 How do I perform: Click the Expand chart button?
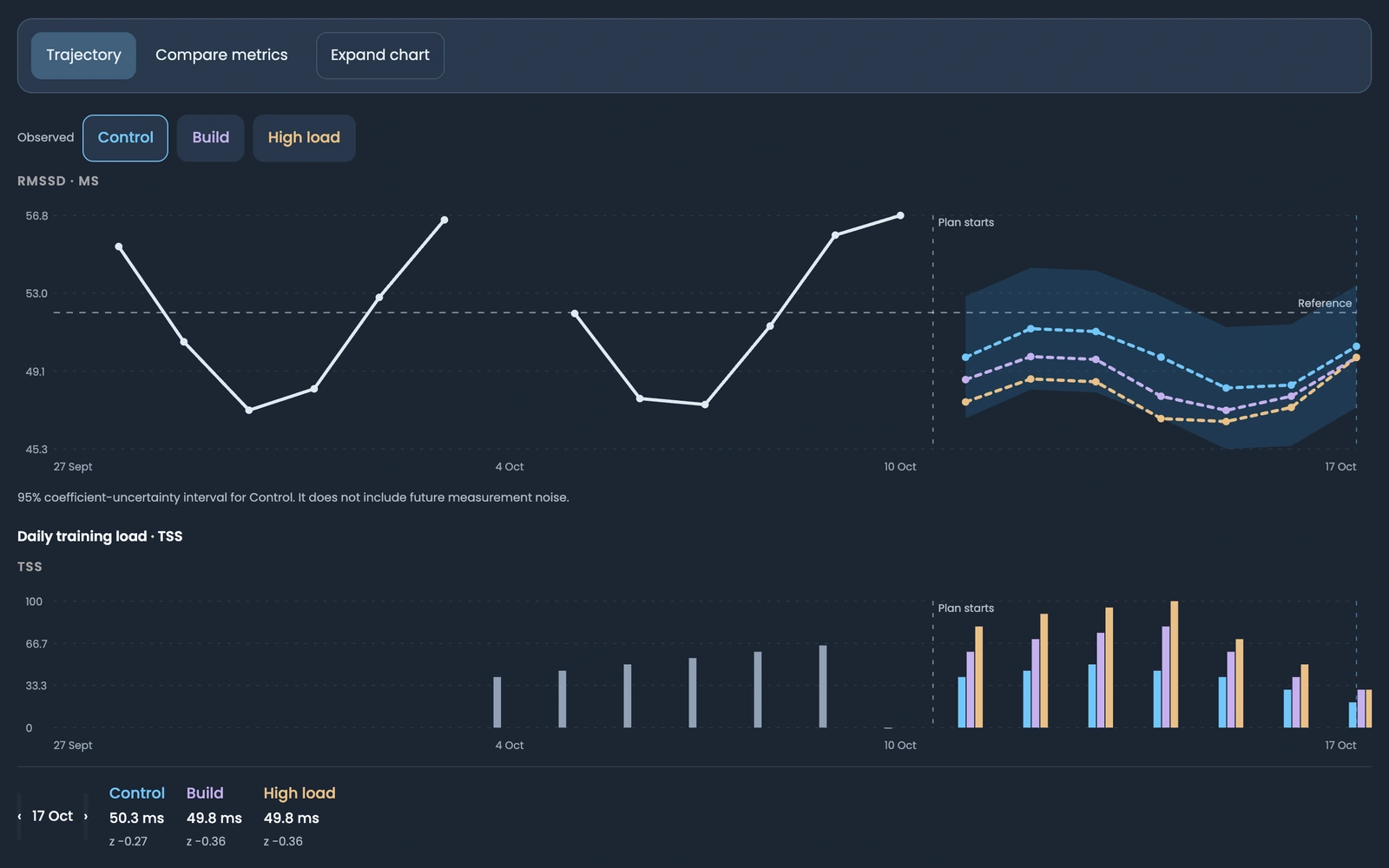(380, 56)
